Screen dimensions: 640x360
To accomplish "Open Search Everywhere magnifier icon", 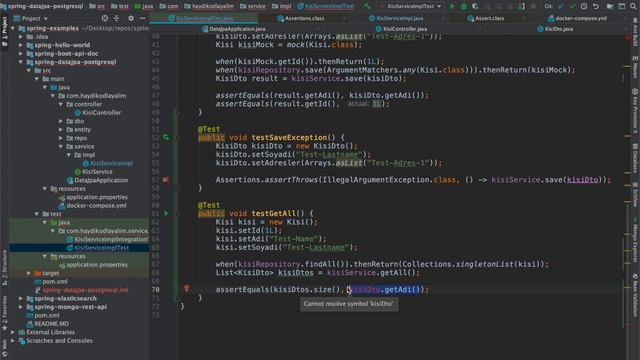I will coord(633,6).
